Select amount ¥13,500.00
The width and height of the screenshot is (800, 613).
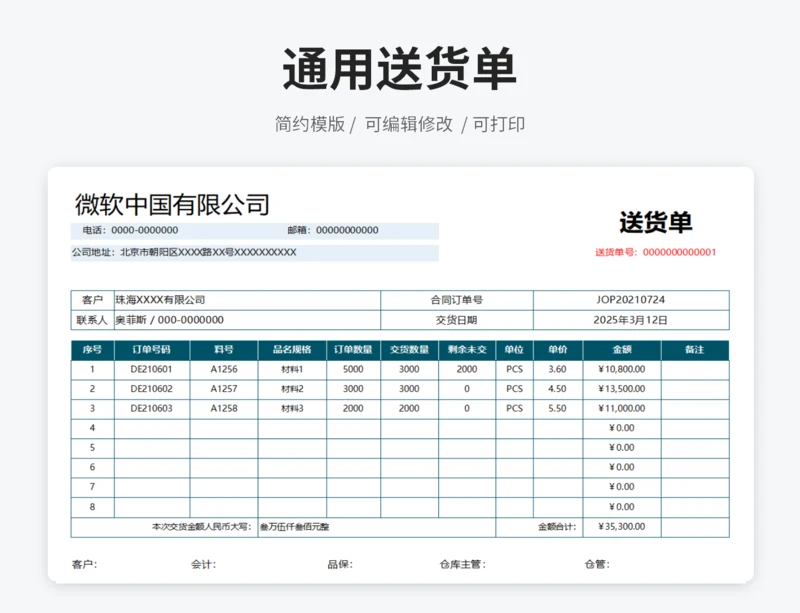pyautogui.click(x=622, y=389)
